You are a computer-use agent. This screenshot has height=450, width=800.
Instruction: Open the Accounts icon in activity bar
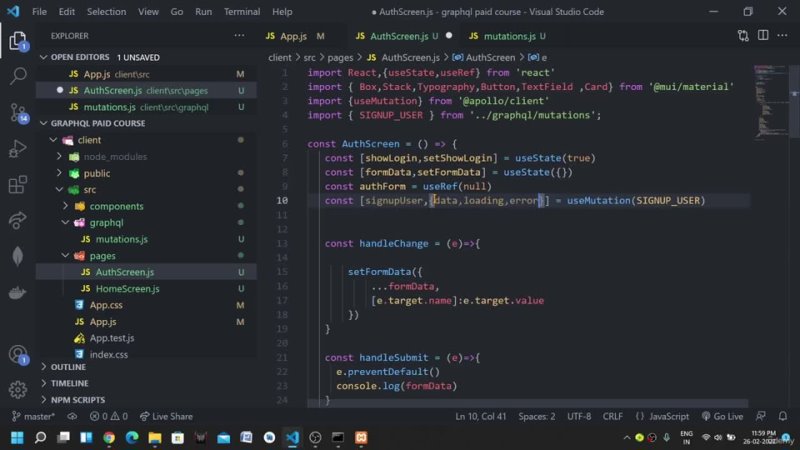click(x=18, y=354)
